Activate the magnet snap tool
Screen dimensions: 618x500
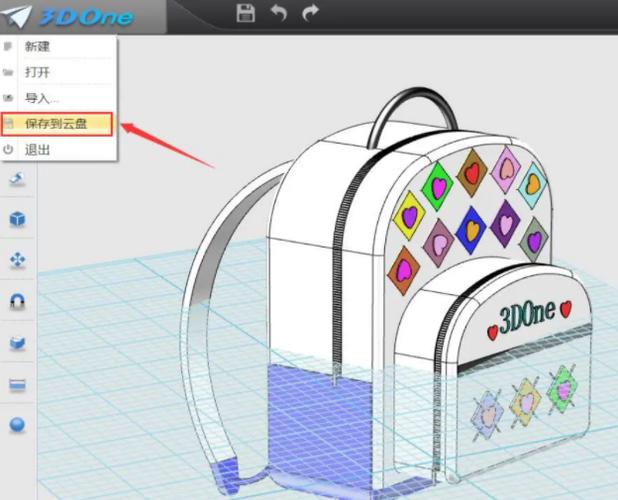point(17,301)
